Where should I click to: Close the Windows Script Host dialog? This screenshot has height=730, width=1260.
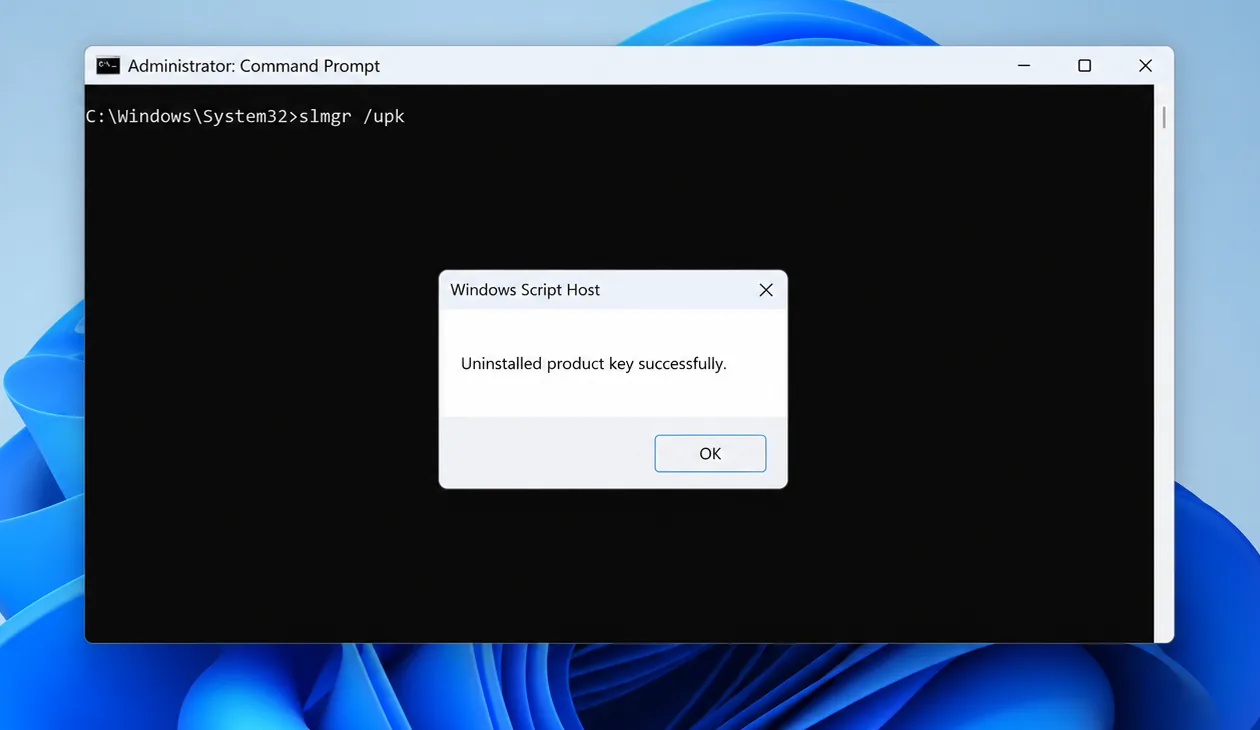(766, 290)
